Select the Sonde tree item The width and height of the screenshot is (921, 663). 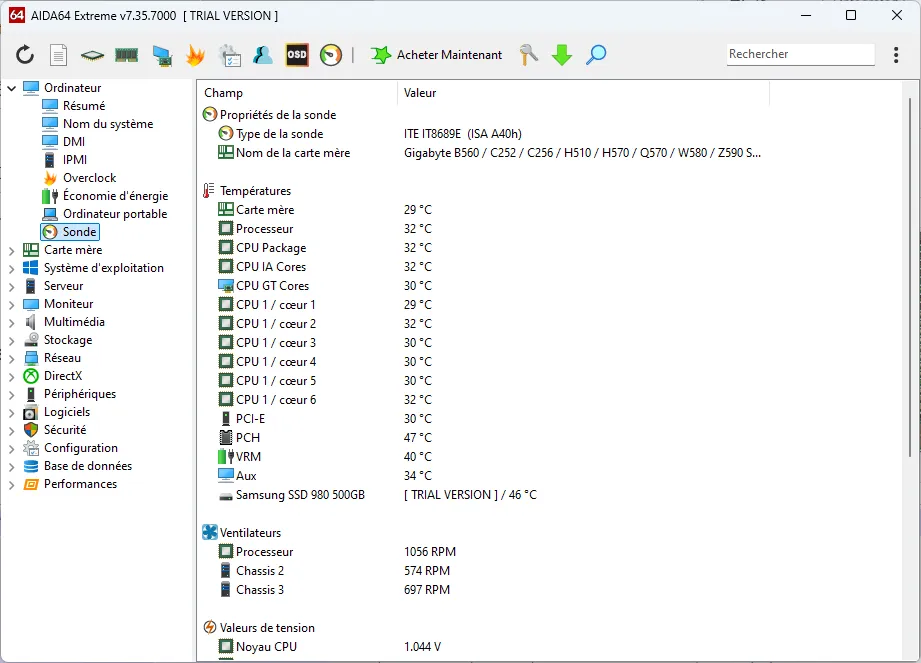tap(70, 232)
